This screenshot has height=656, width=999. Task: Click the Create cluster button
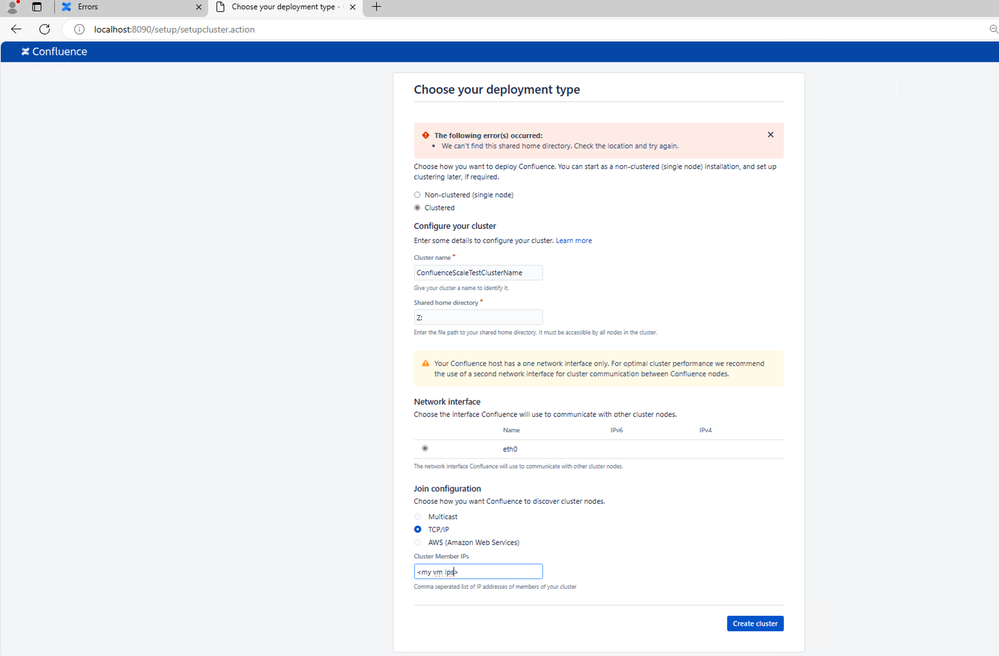point(755,624)
